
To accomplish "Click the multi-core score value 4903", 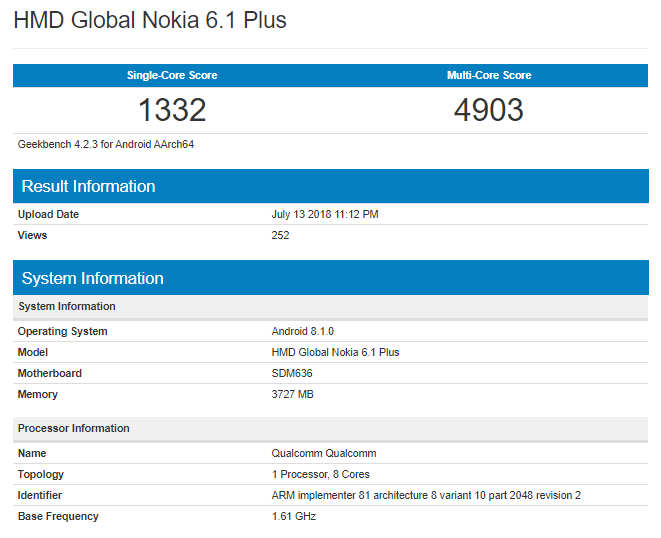I will (489, 110).
